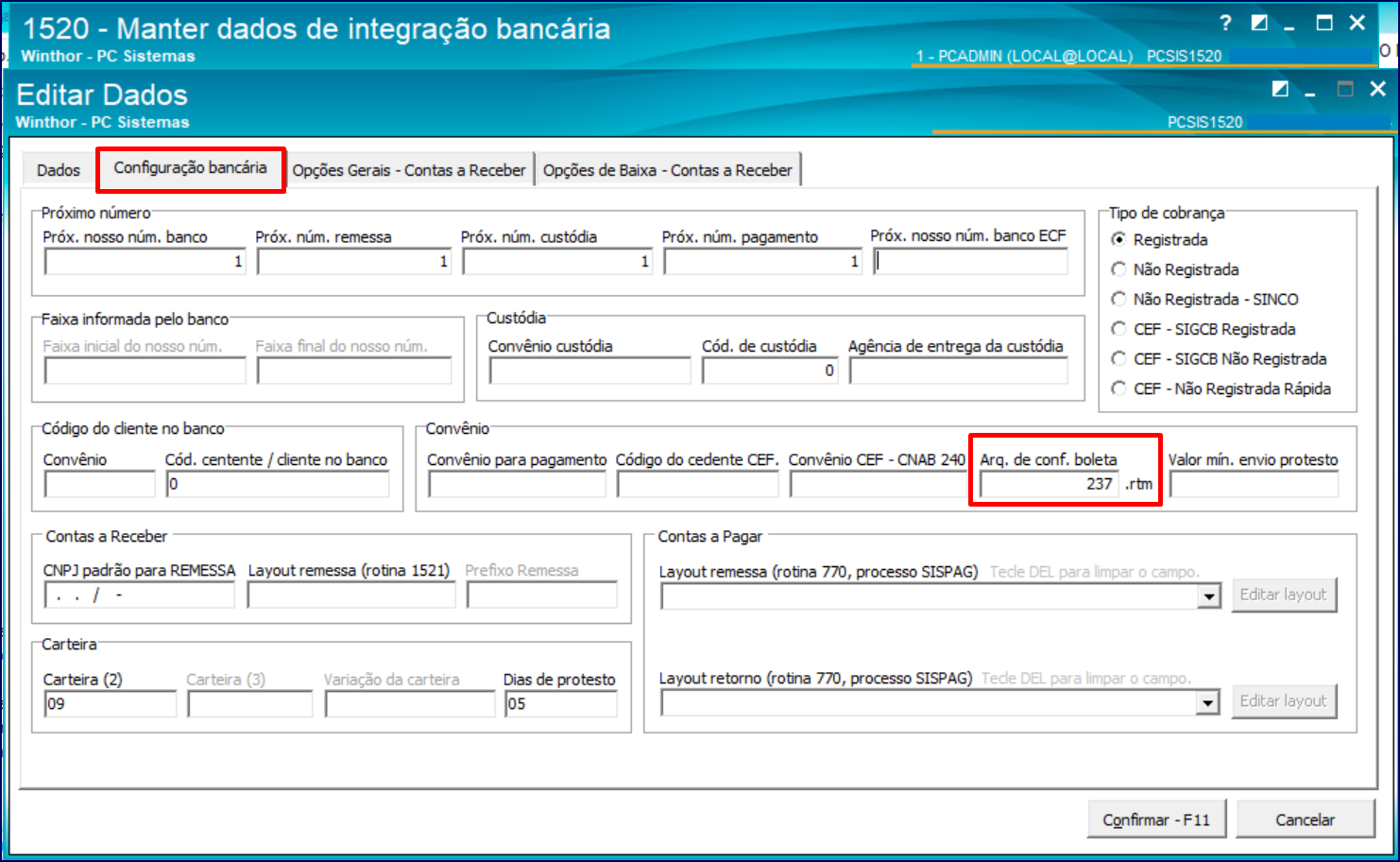The width and height of the screenshot is (1400, 862).
Task: Switch to the Dados tab
Action: [59, 170]
